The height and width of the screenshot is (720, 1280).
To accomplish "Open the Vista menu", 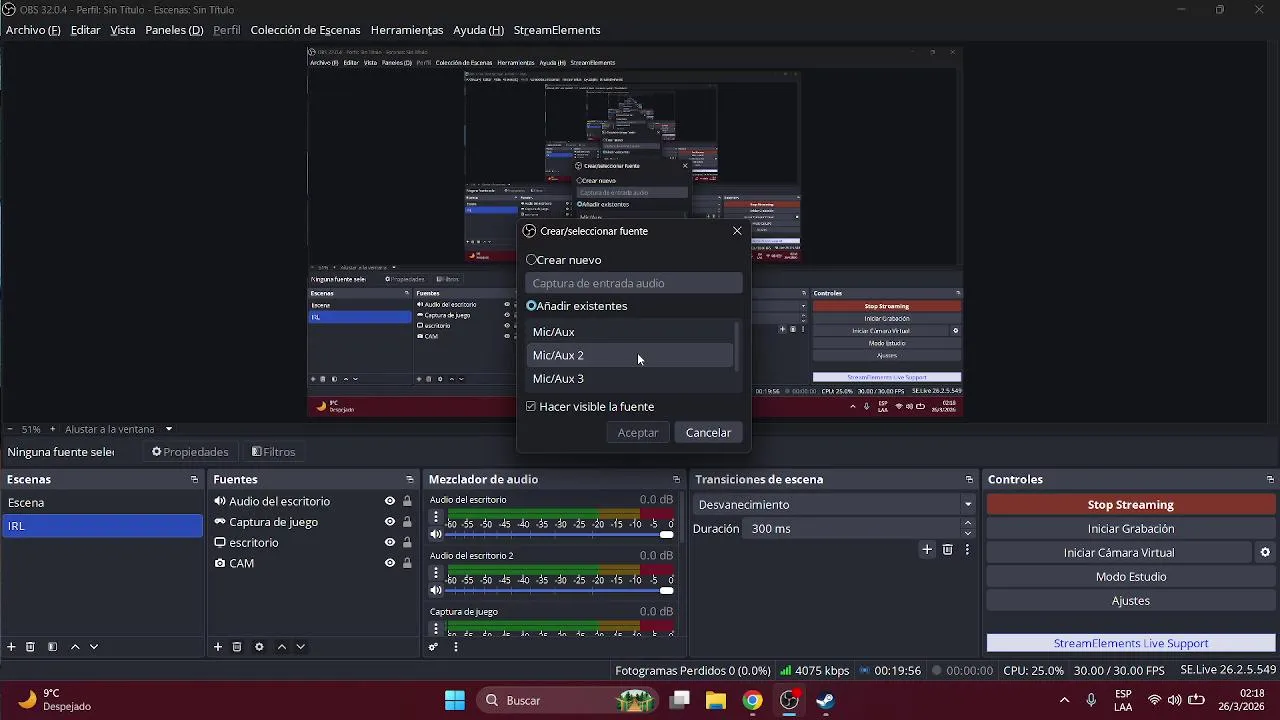I will pos(123,30).
